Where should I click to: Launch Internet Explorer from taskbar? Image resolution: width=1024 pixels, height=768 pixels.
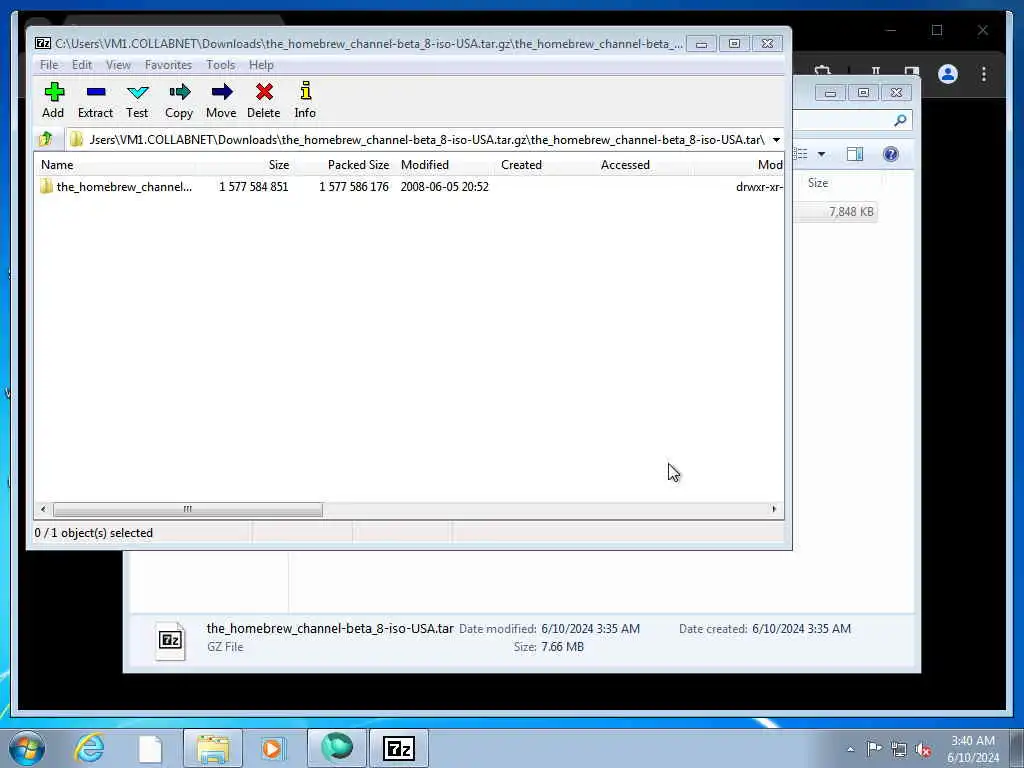coord(89,748)
